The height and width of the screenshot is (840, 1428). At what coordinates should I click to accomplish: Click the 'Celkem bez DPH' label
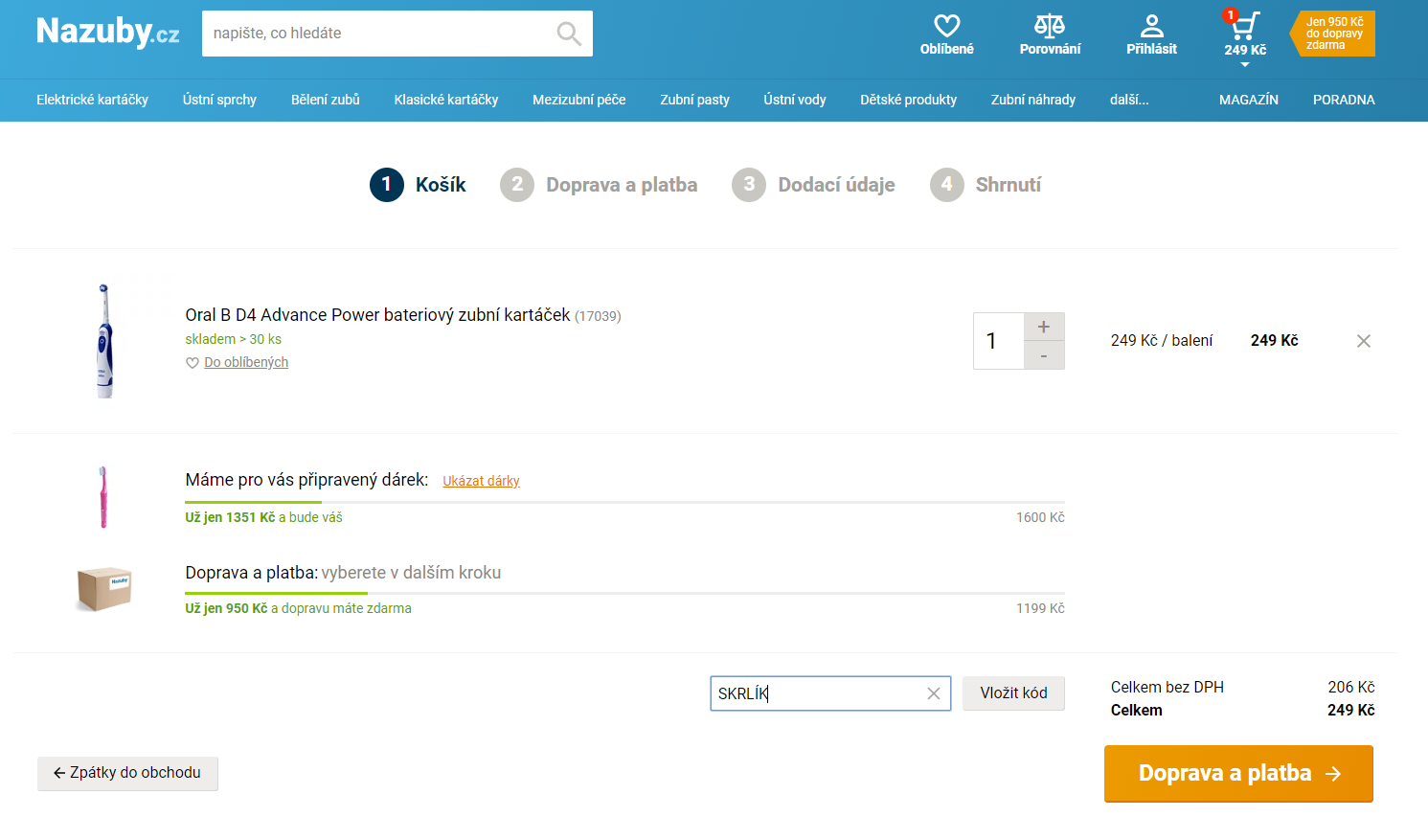click(x=1167, y=687)
